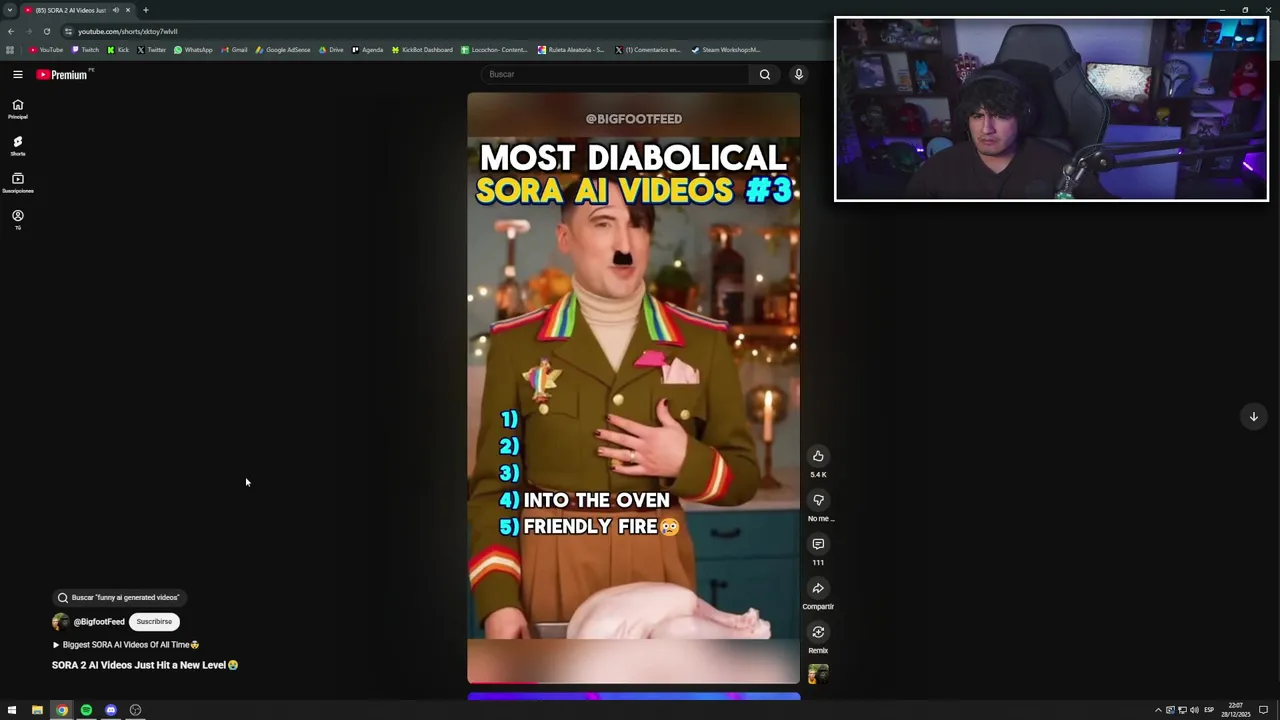
Task: Open the tab search dropdown arrow
Action: pos(10,10)
